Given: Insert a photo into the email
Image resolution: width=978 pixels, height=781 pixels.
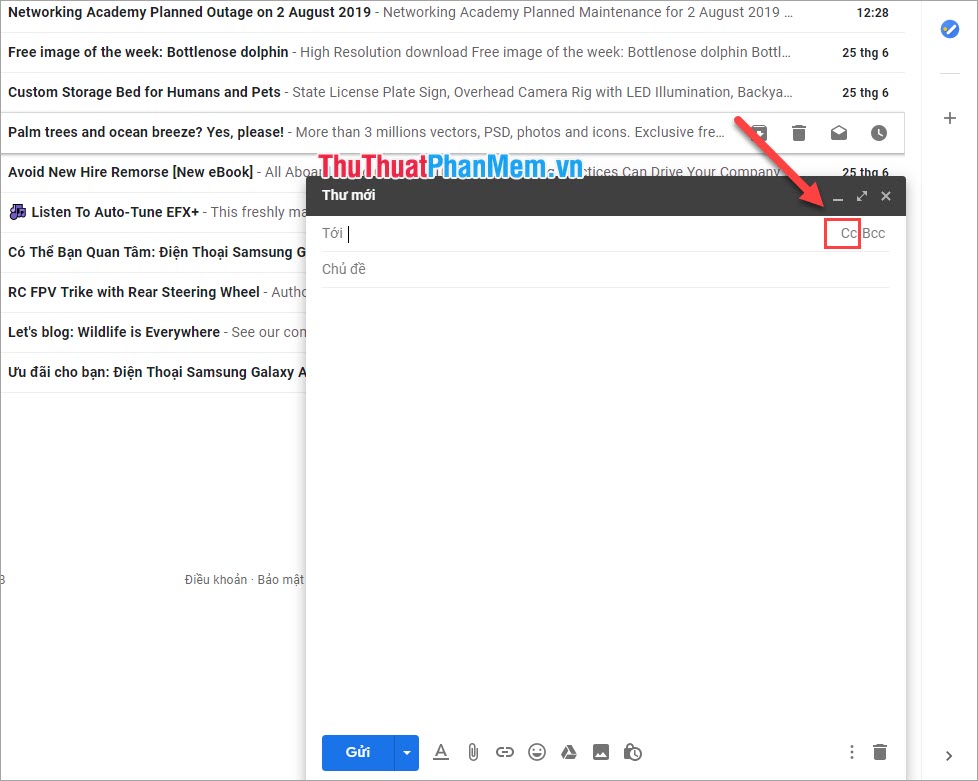Looking at the screenshot, I should coord(601,752).
